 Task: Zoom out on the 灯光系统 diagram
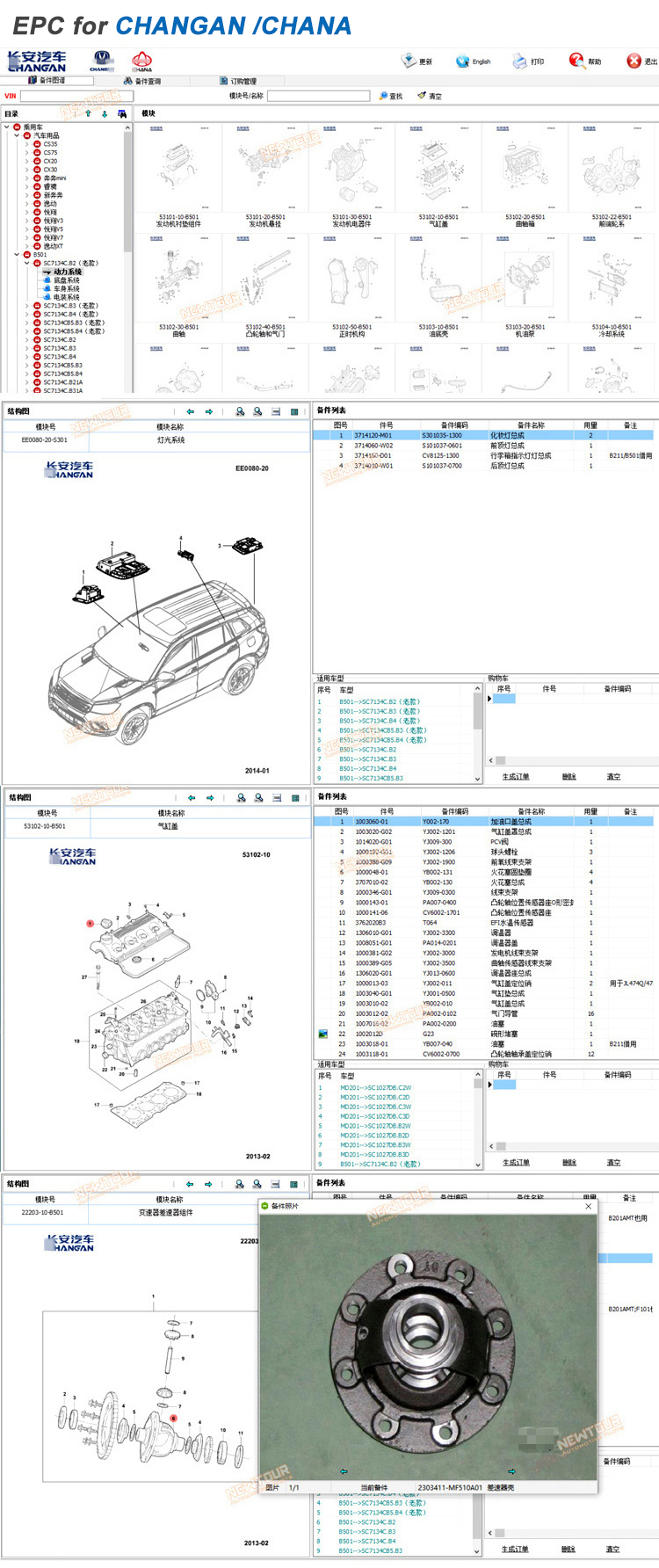(x=257, y=411)
